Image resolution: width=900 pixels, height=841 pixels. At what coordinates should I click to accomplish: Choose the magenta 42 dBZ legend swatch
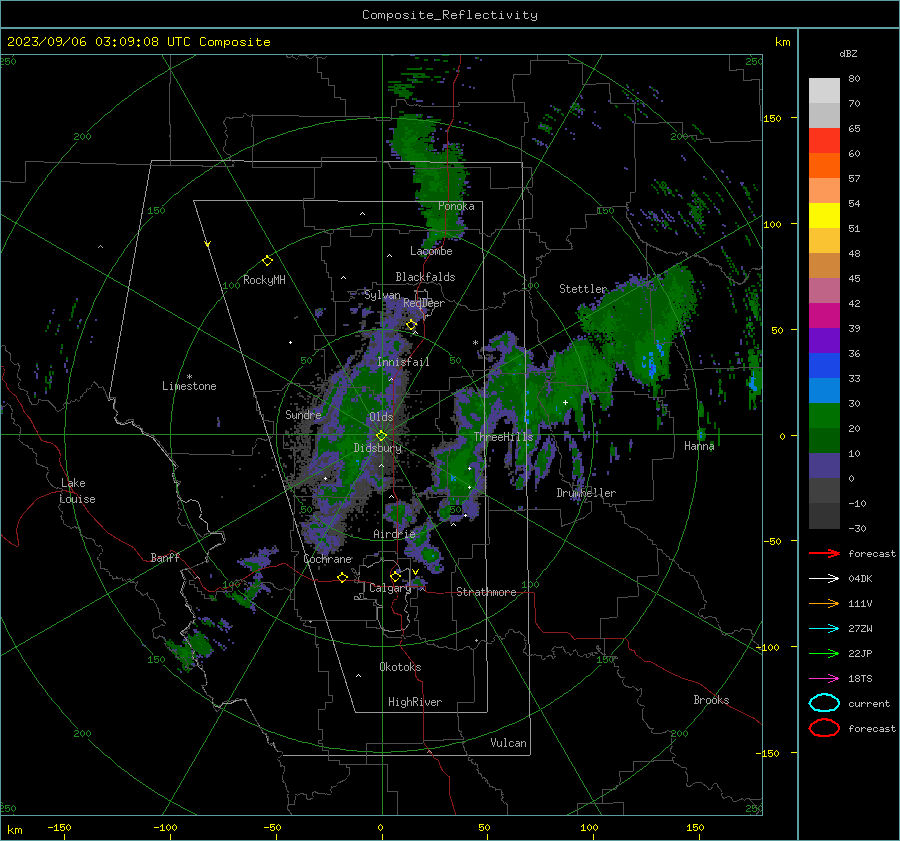pos(824,315)
